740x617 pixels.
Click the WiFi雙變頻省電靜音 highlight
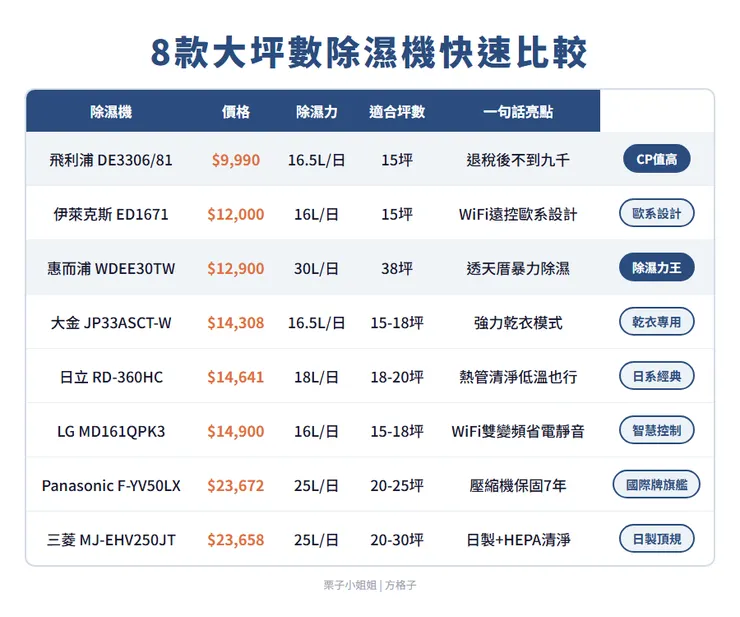point(518,431)
